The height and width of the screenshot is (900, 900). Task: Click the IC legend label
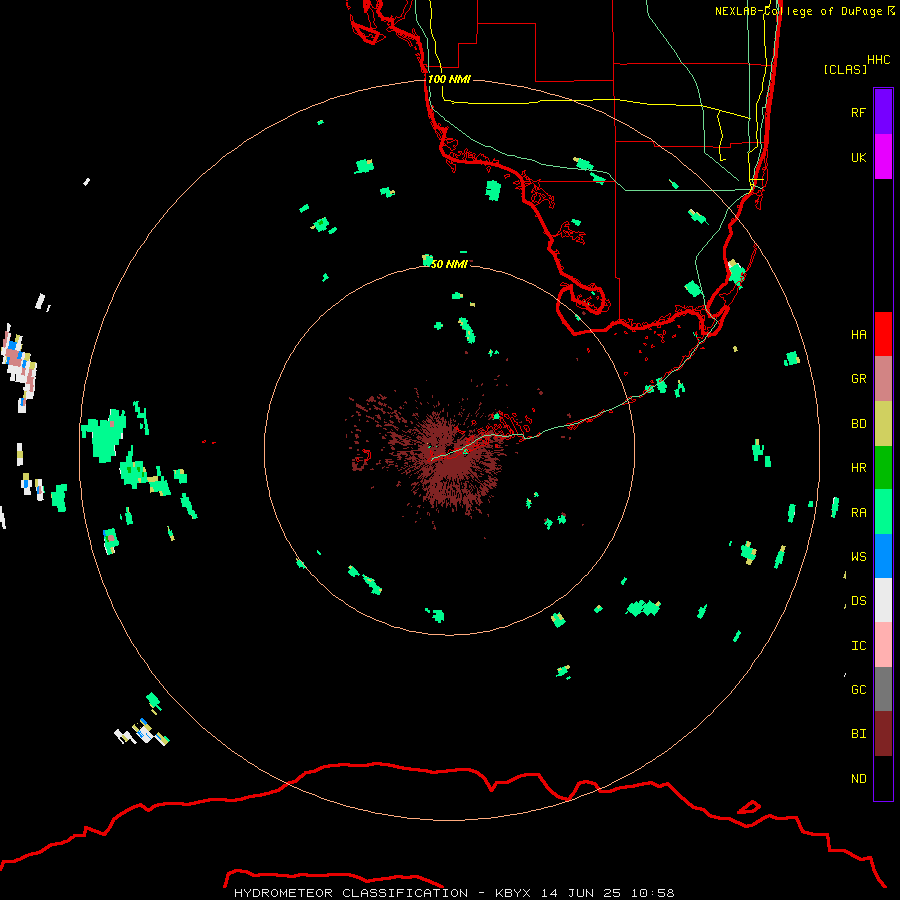(x=858, y=646)
